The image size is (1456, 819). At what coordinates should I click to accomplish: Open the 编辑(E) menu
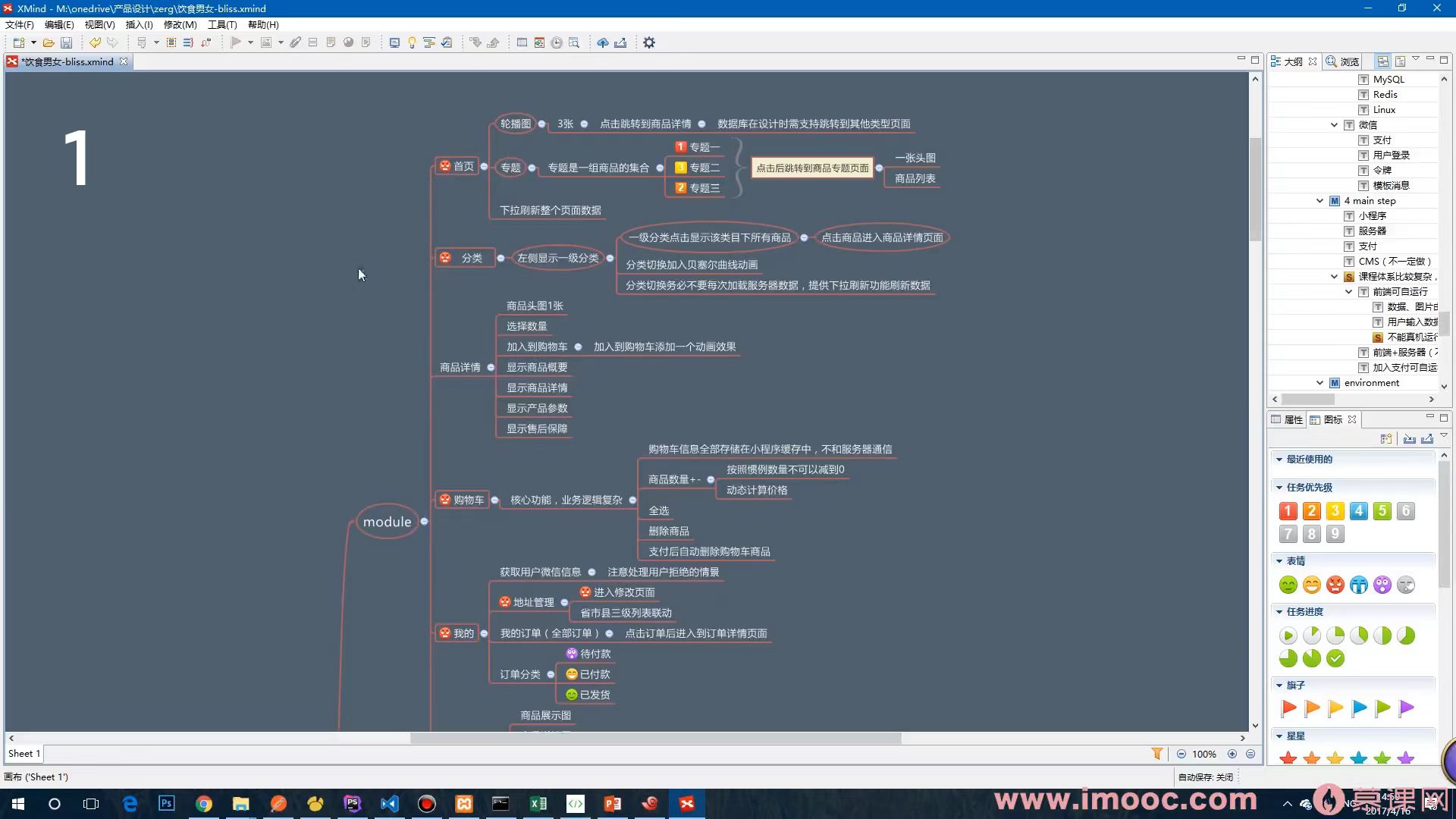pyautogui.click(x=59, y=25)
